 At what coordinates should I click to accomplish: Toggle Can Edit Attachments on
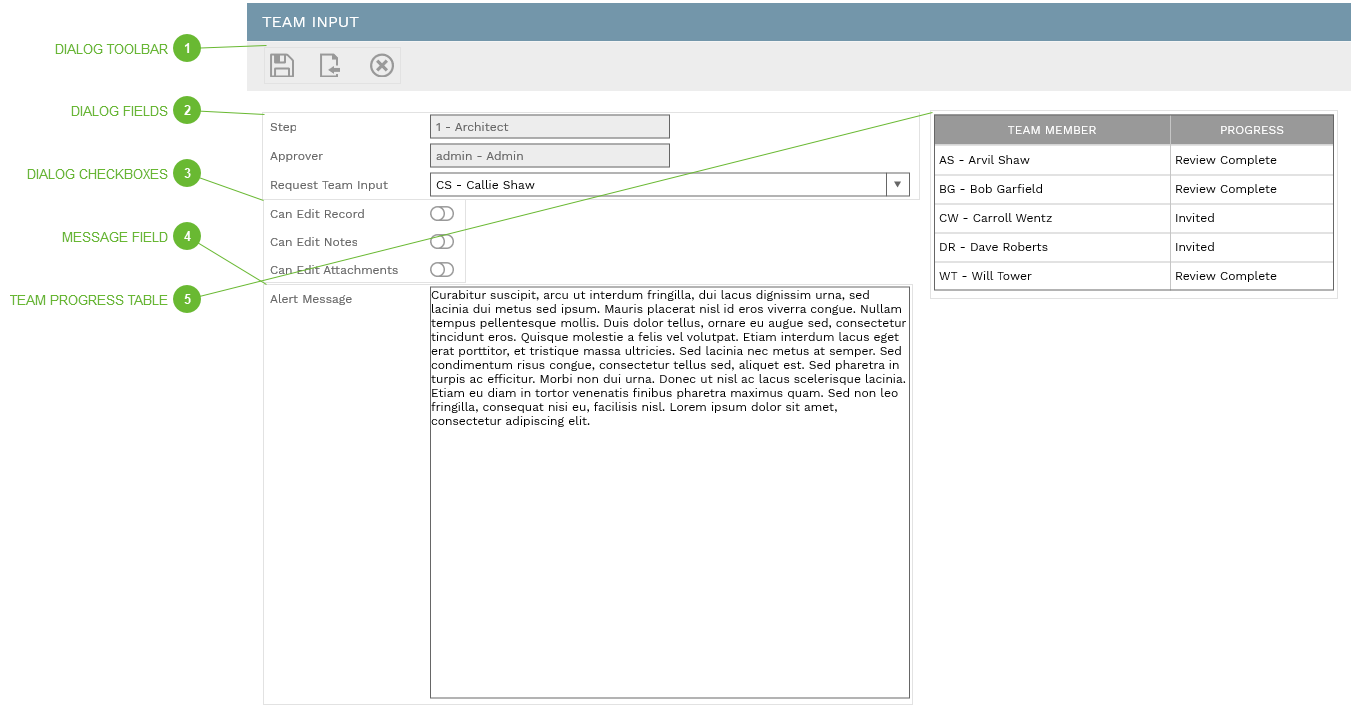click(440, 269)
